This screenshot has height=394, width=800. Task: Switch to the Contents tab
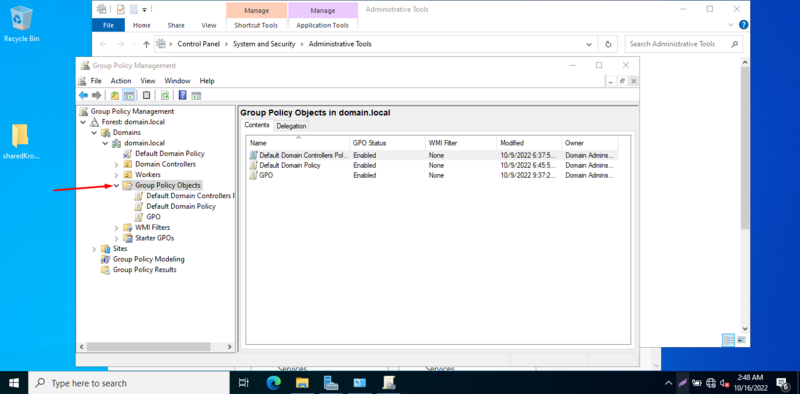pos(257,125)
